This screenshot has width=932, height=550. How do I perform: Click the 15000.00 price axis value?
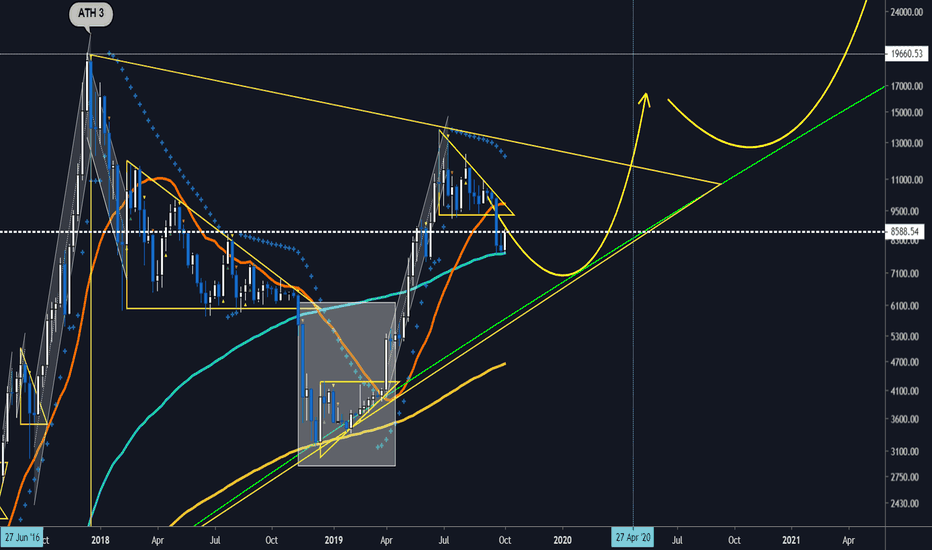click(906, 112)
